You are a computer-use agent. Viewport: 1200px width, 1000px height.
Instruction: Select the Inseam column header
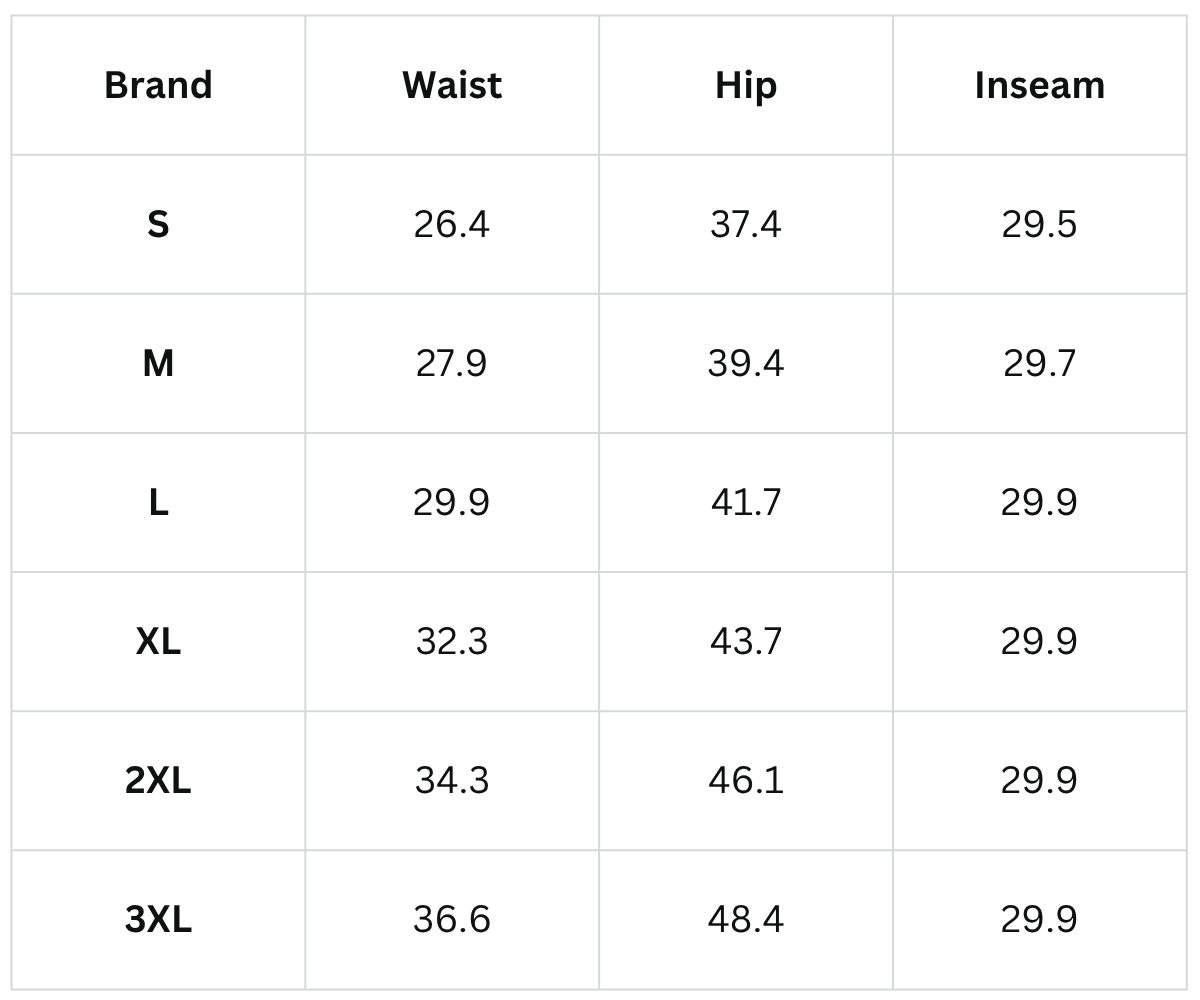coord(1040,85)
